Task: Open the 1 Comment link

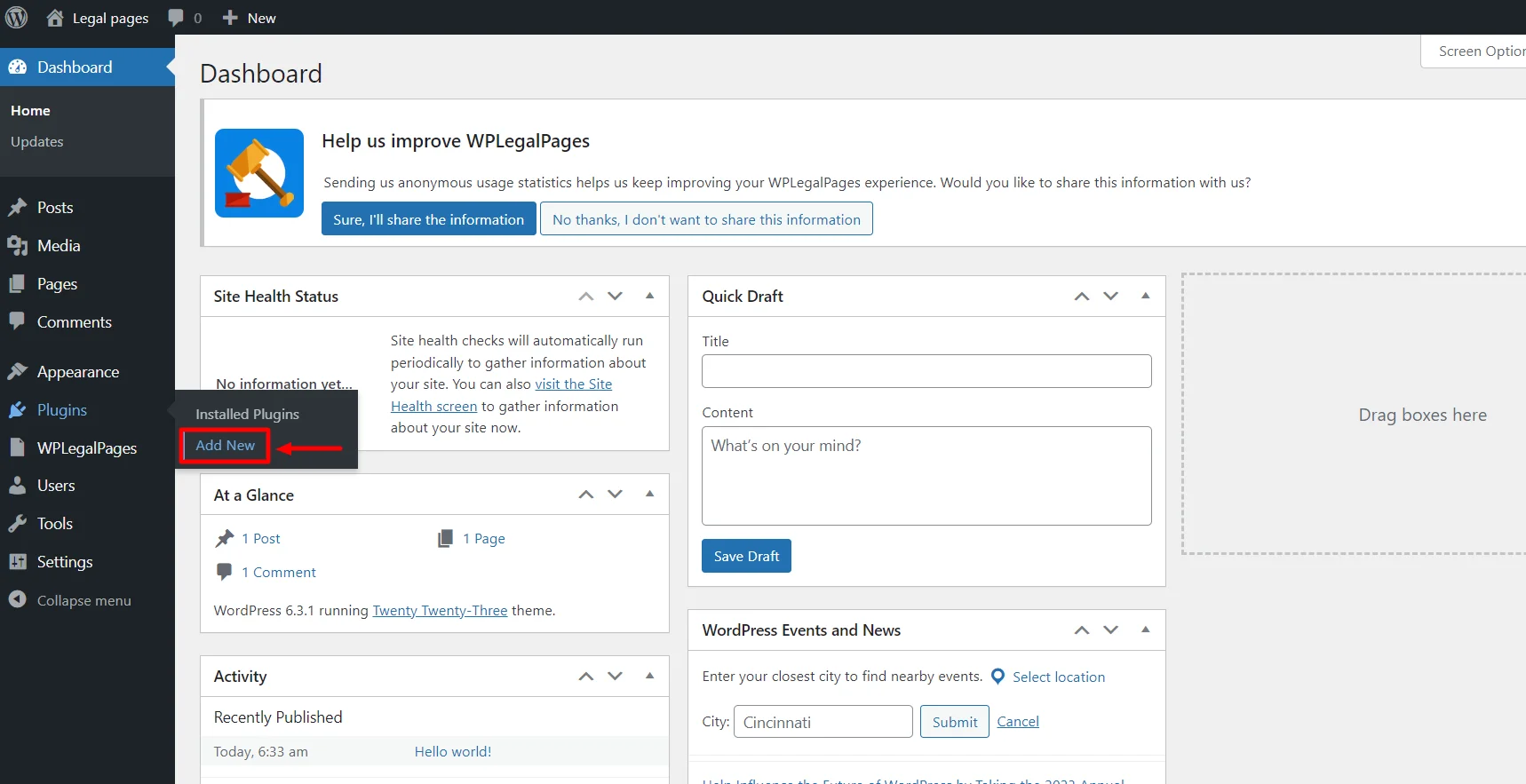Action: tap(279, 573)
